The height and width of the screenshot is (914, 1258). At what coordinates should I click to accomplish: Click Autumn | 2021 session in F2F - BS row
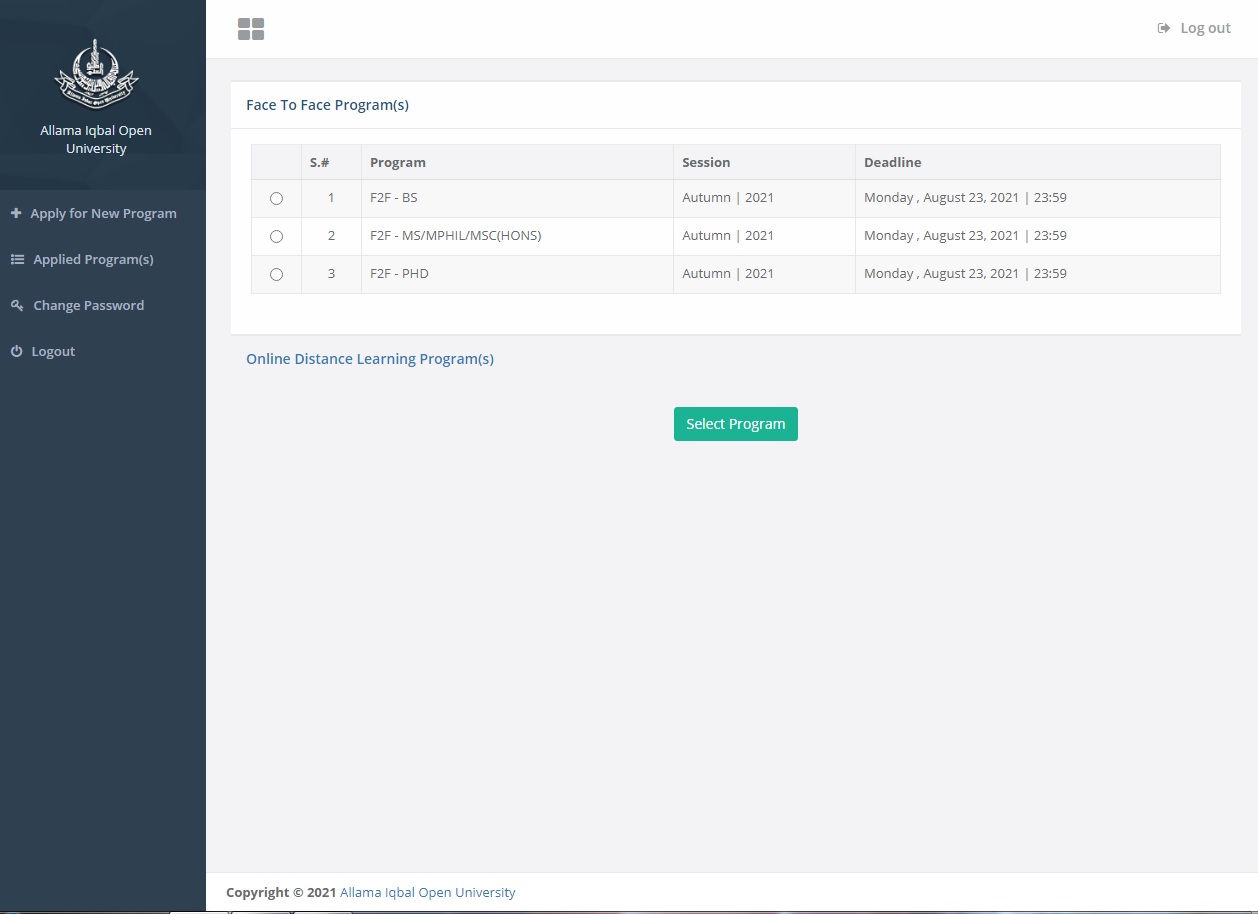(764, 198)
